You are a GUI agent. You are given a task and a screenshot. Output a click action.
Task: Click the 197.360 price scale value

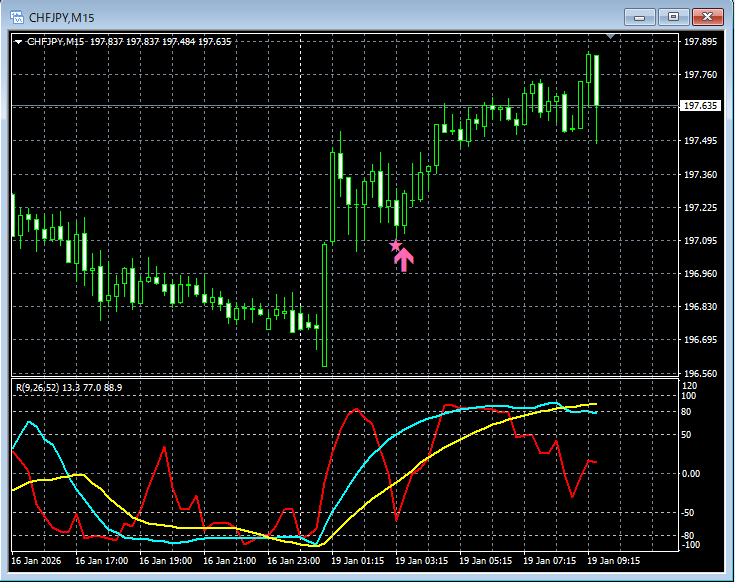click(700, 175)
